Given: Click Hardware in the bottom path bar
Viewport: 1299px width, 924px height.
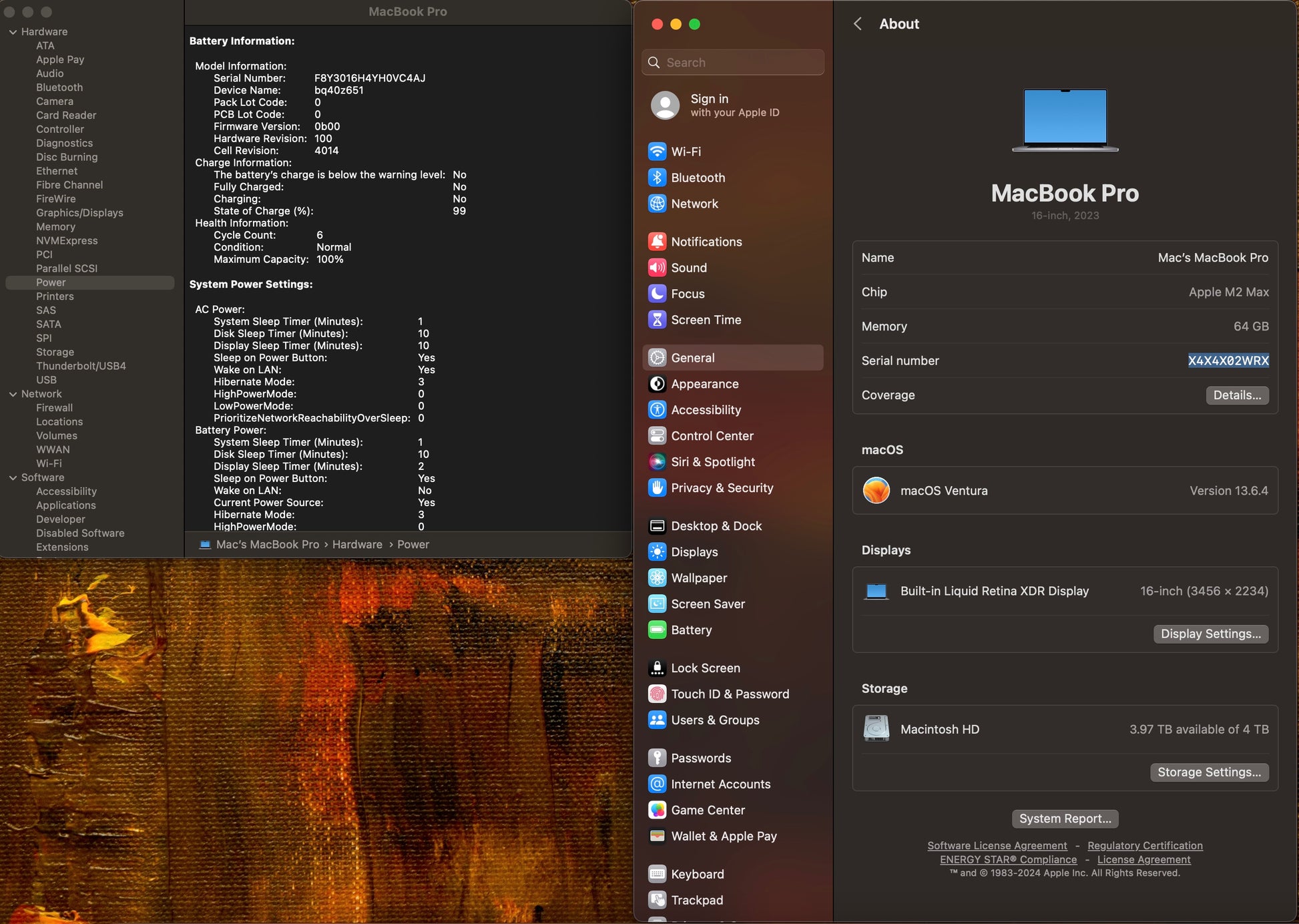Looking at the screenshot, I should tap(357, 545).
